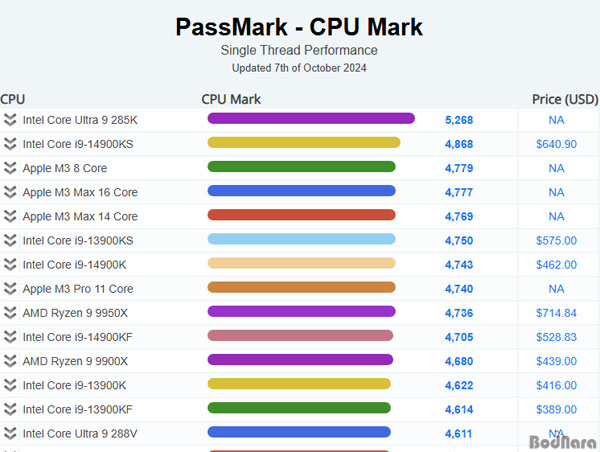Click the score value 4,769
This screenshot has height=452, width=600.
point(459,217)
